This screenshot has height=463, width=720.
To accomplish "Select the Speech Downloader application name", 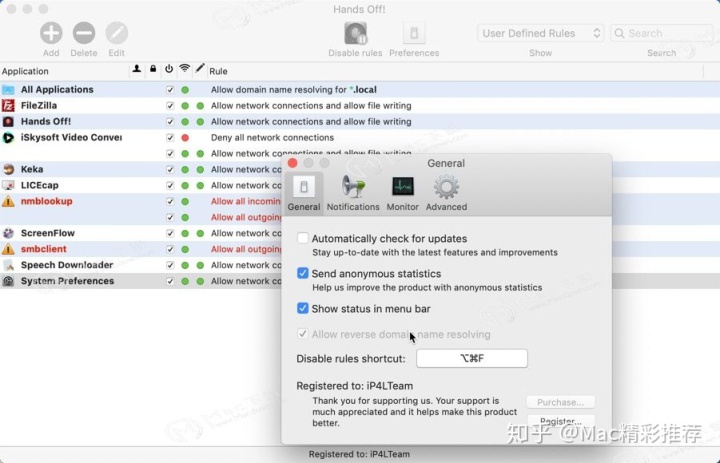I will pyautogui.click(x=67, y=265).
